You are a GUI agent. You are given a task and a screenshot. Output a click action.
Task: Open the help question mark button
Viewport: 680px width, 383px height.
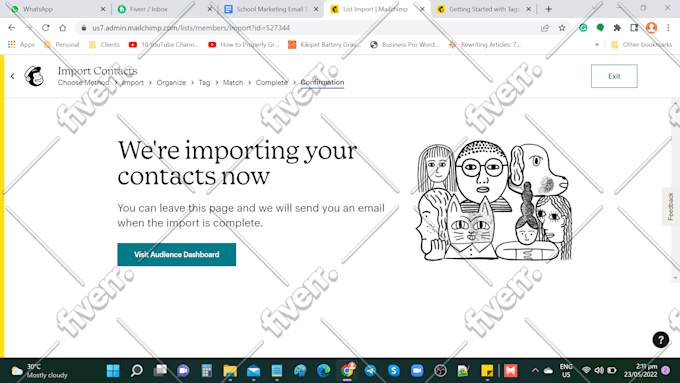660,340
